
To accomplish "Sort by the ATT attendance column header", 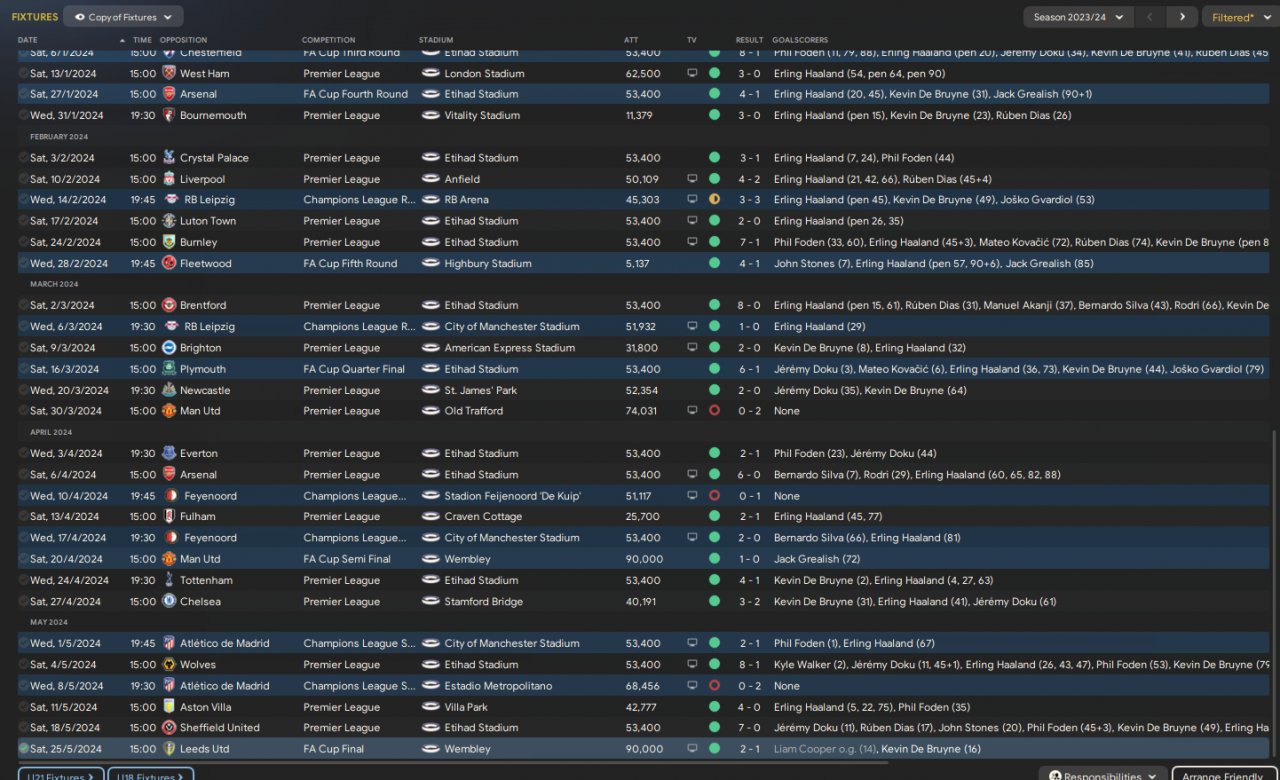I will pyautogui.click(x=631, y=40).
